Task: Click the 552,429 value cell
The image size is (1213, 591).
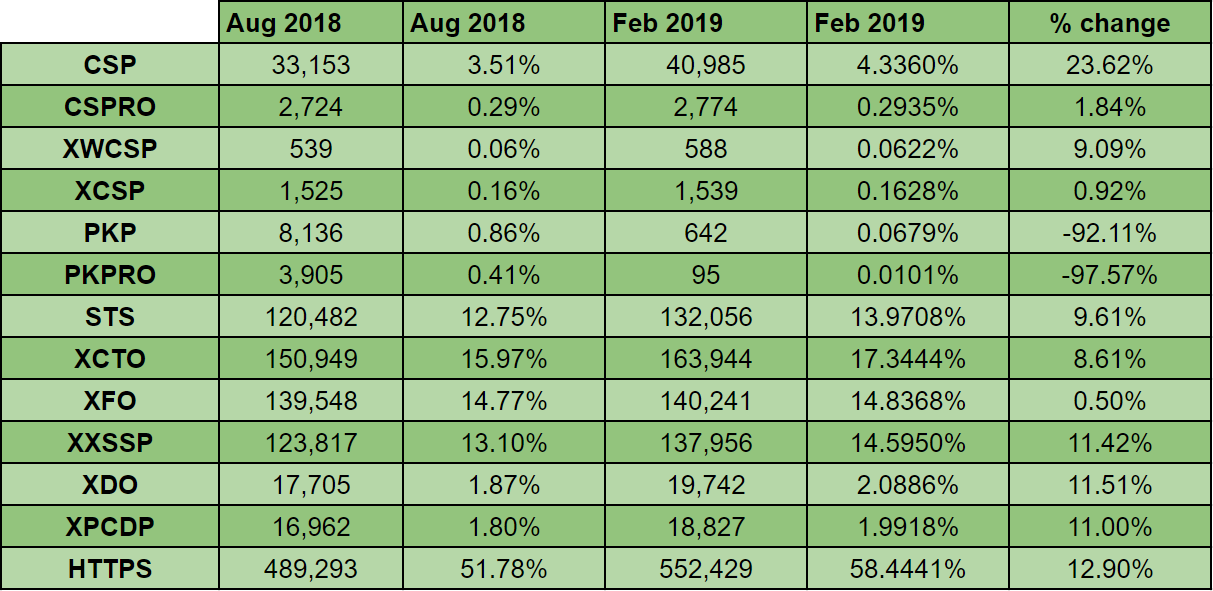Action: 706,569
